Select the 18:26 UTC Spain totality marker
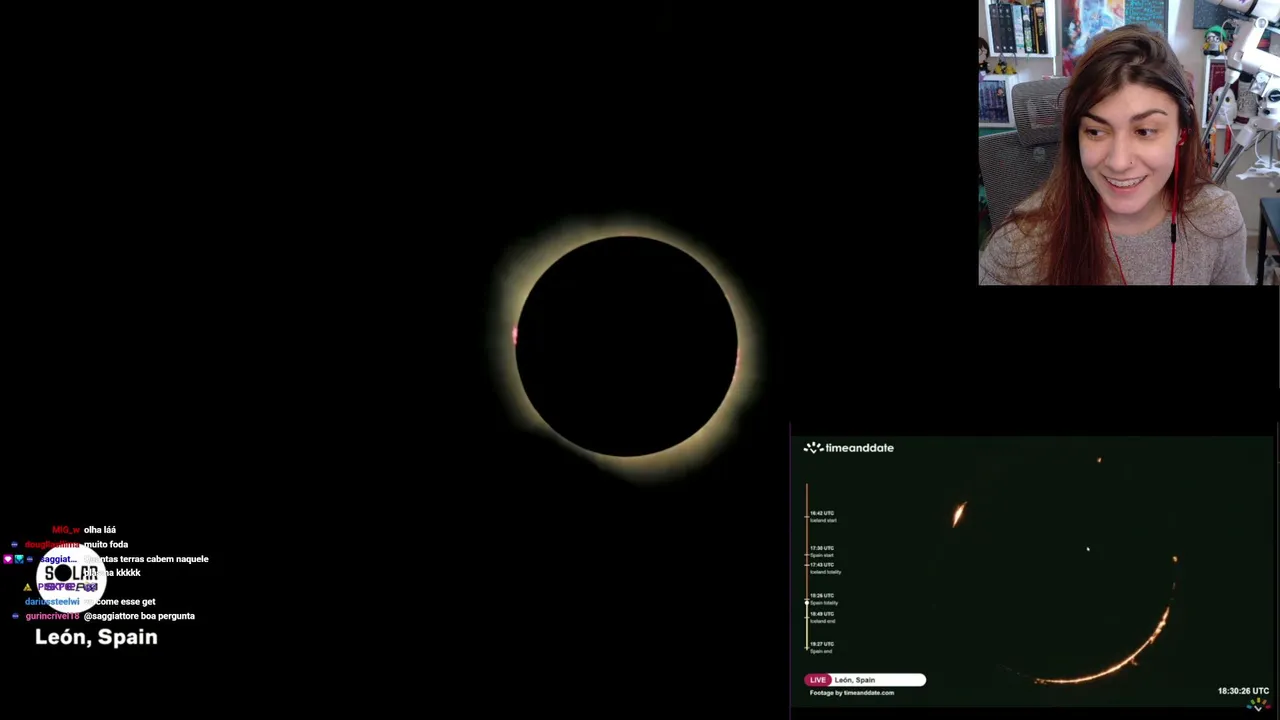Viewport: 1280px width, 720px height. [824, 599]
